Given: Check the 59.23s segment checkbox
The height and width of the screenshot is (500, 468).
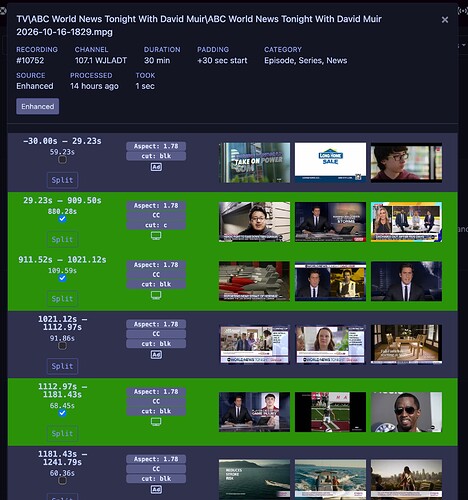Looking at the screenshot, I should (62, 160).
